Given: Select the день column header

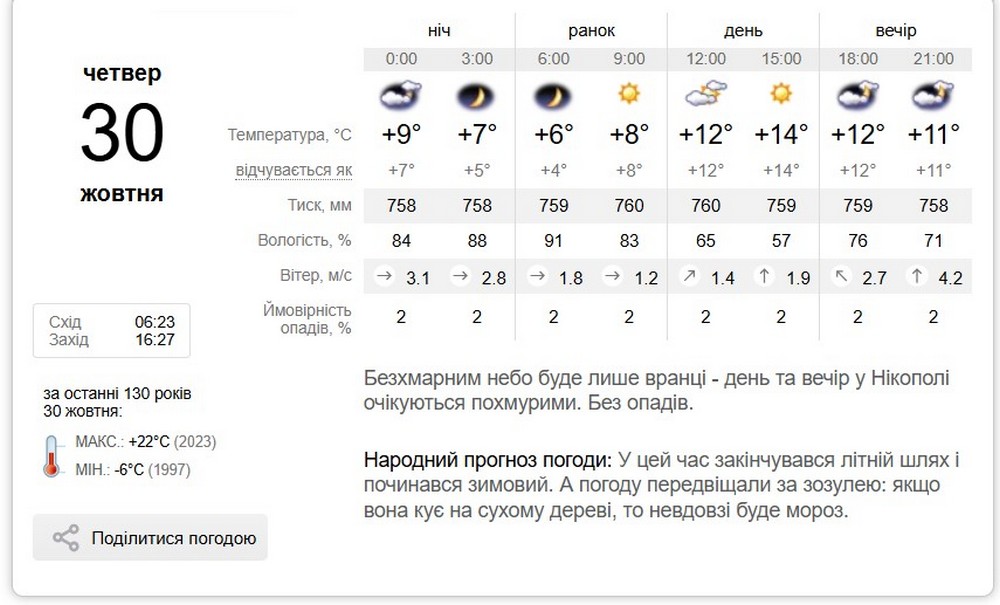Looking at the screenshot, I should tap(743, 29).
